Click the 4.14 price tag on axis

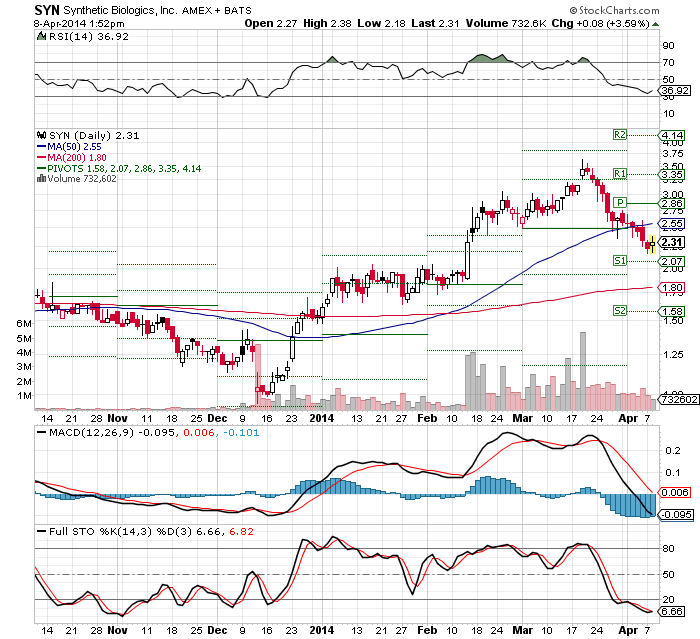coord(672,135)
